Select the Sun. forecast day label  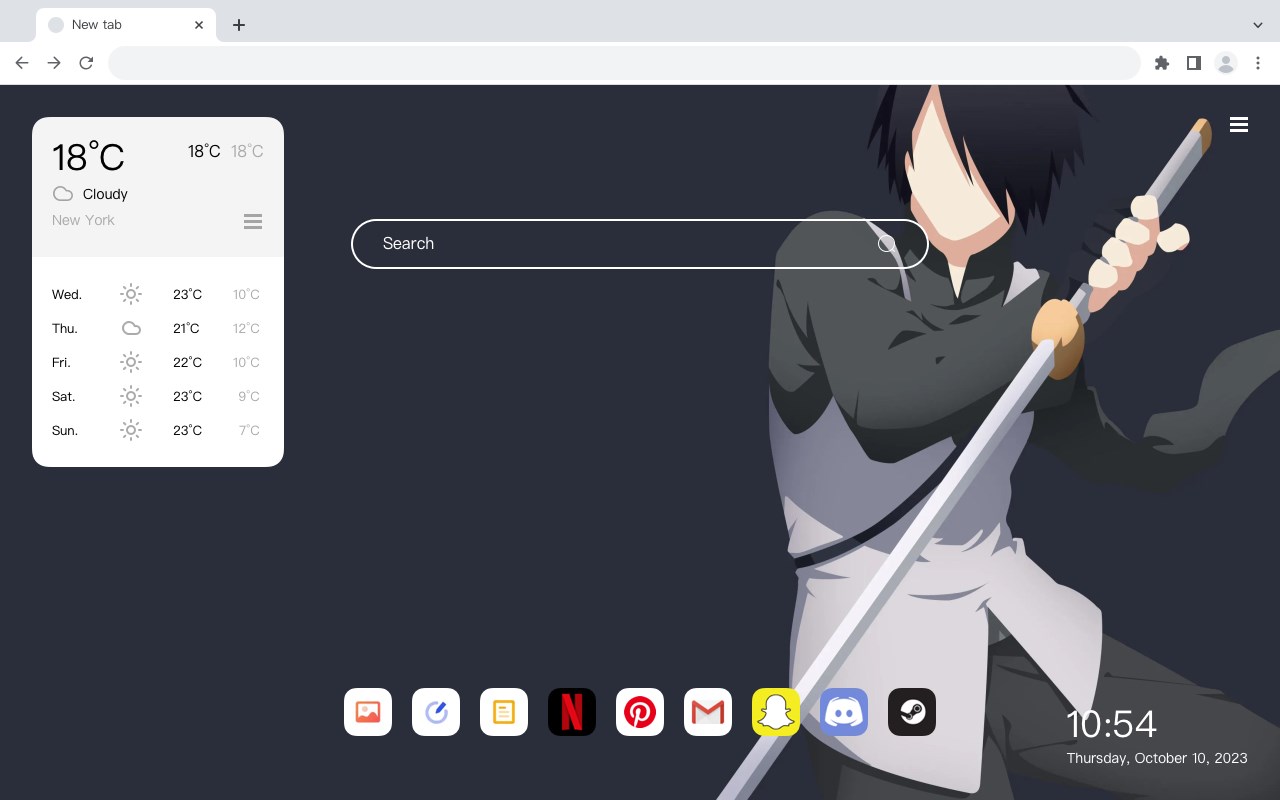pos(65,430)
